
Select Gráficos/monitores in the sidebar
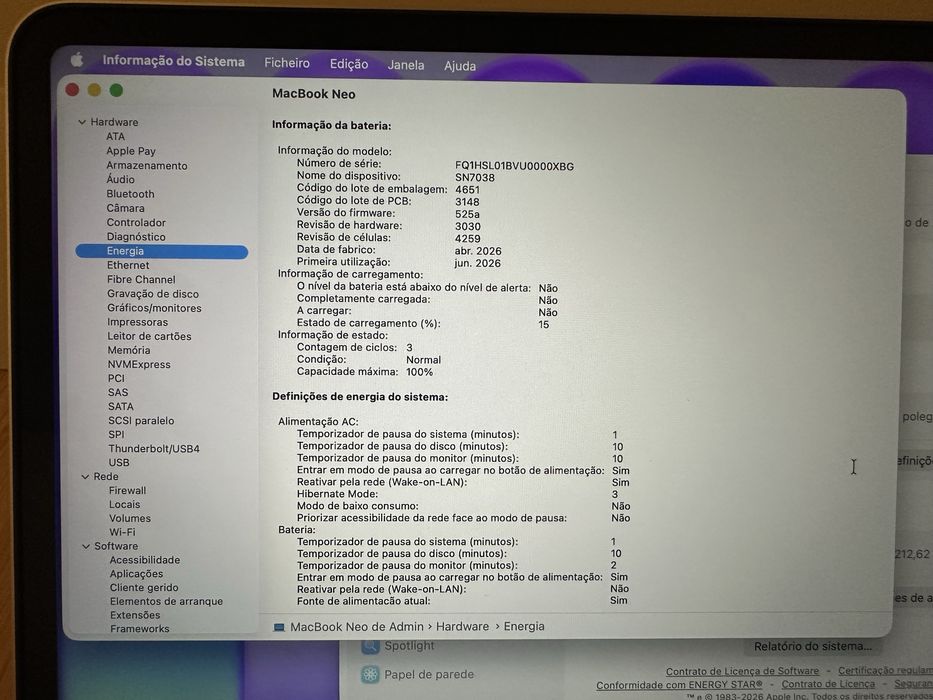click(154, 308)
